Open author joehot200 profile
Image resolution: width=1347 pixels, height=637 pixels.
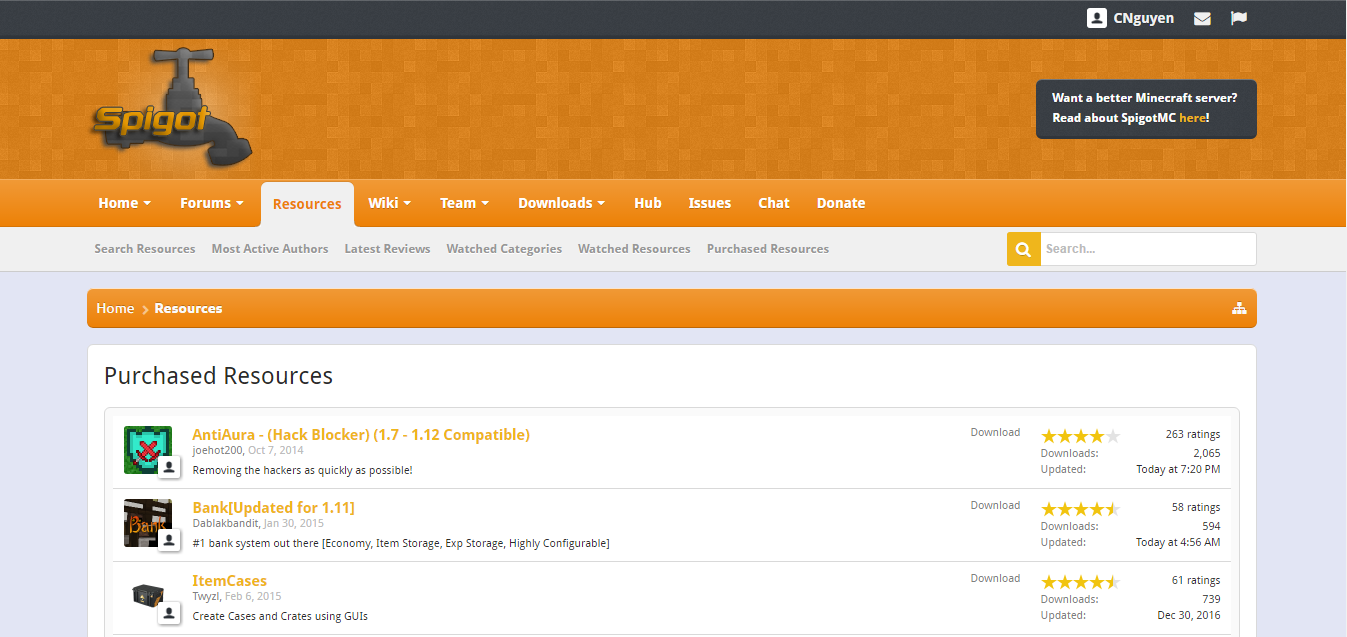click(x=217, y=450)
